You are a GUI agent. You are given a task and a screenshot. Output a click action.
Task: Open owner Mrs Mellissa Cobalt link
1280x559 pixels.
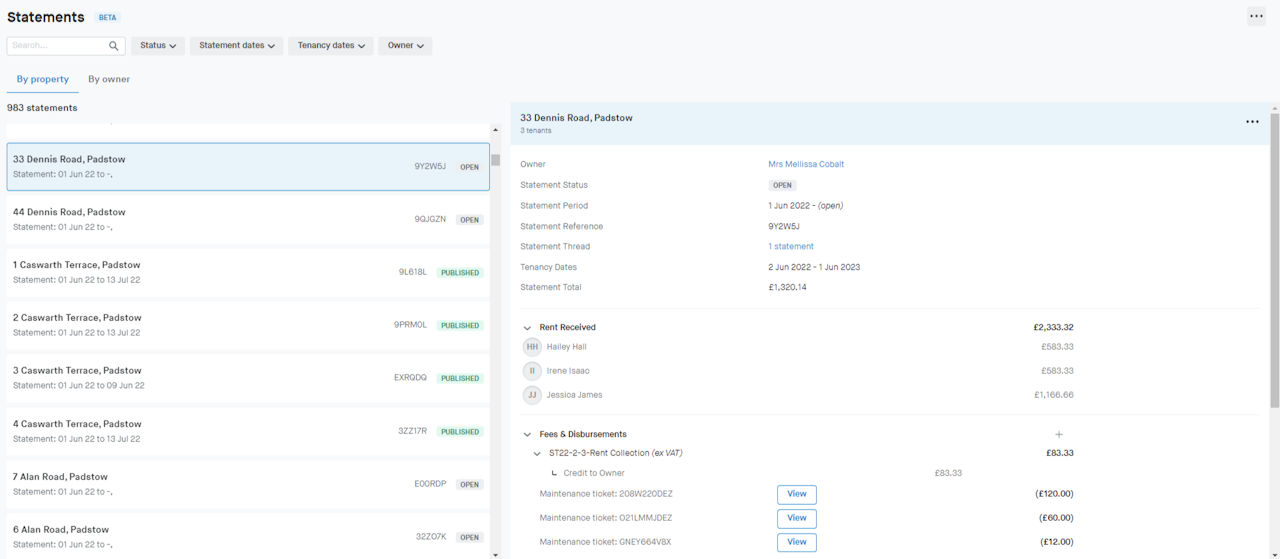tap(806, 164)
